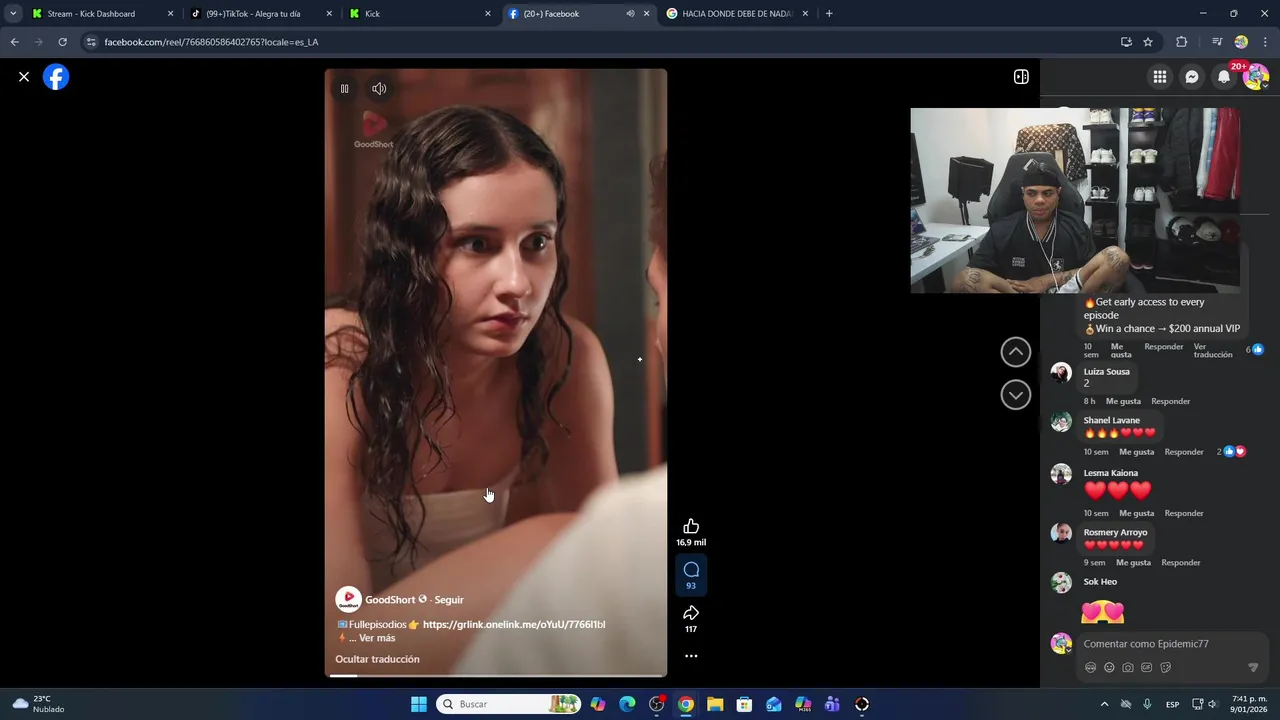The width and height of the screenshot is (1280, 720).
Task: Open Chrome three-dot menu
Action: tap(1265, 42)
